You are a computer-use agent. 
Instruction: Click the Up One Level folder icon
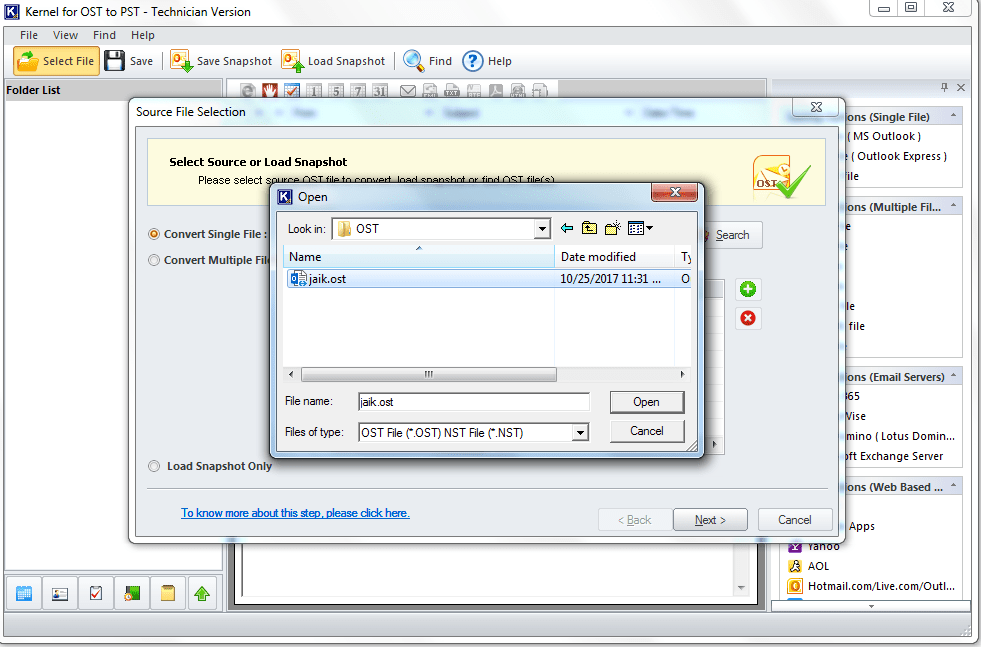[589, 228]
